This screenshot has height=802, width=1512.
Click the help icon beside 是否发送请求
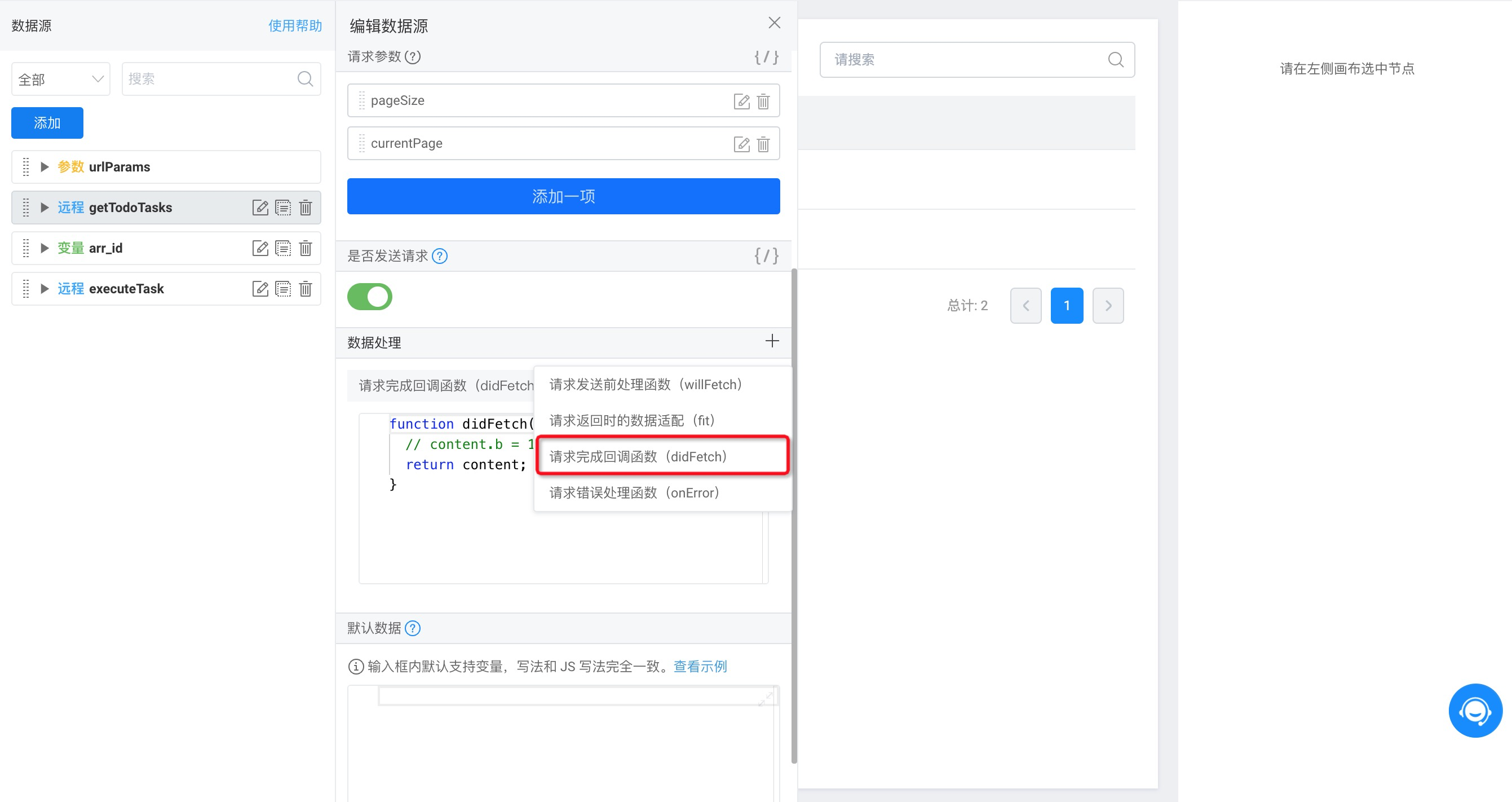click(440, 256)
